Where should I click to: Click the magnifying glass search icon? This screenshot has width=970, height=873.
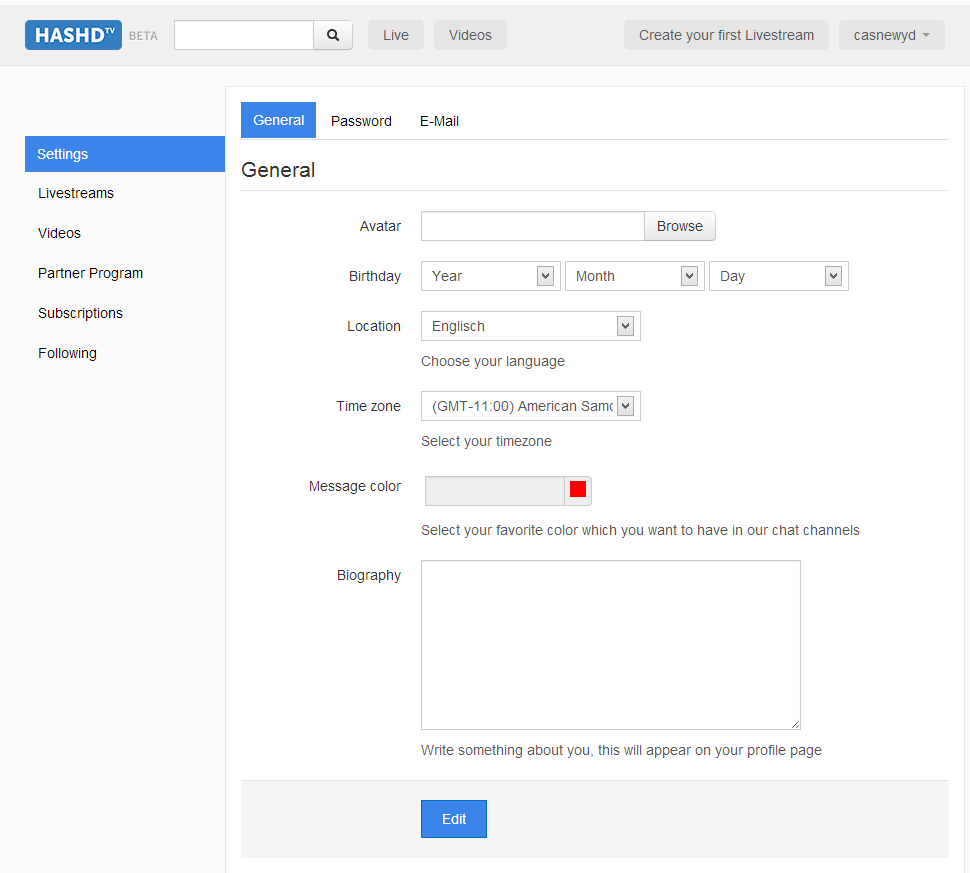coord(333,35)
